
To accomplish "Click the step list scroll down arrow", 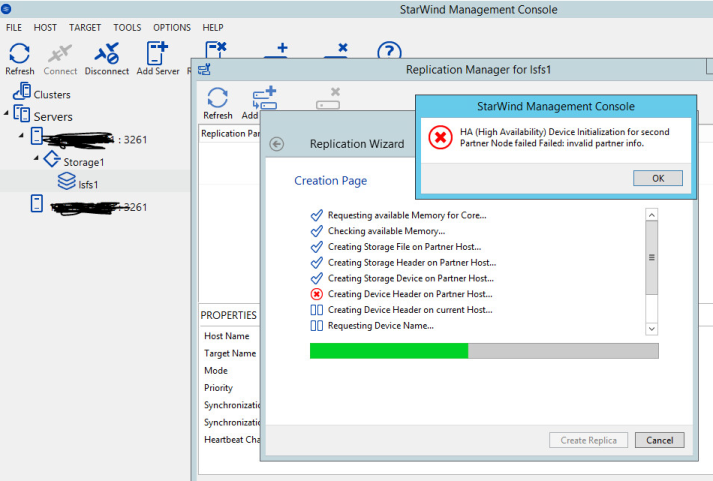I will click(x=652, y=329).
